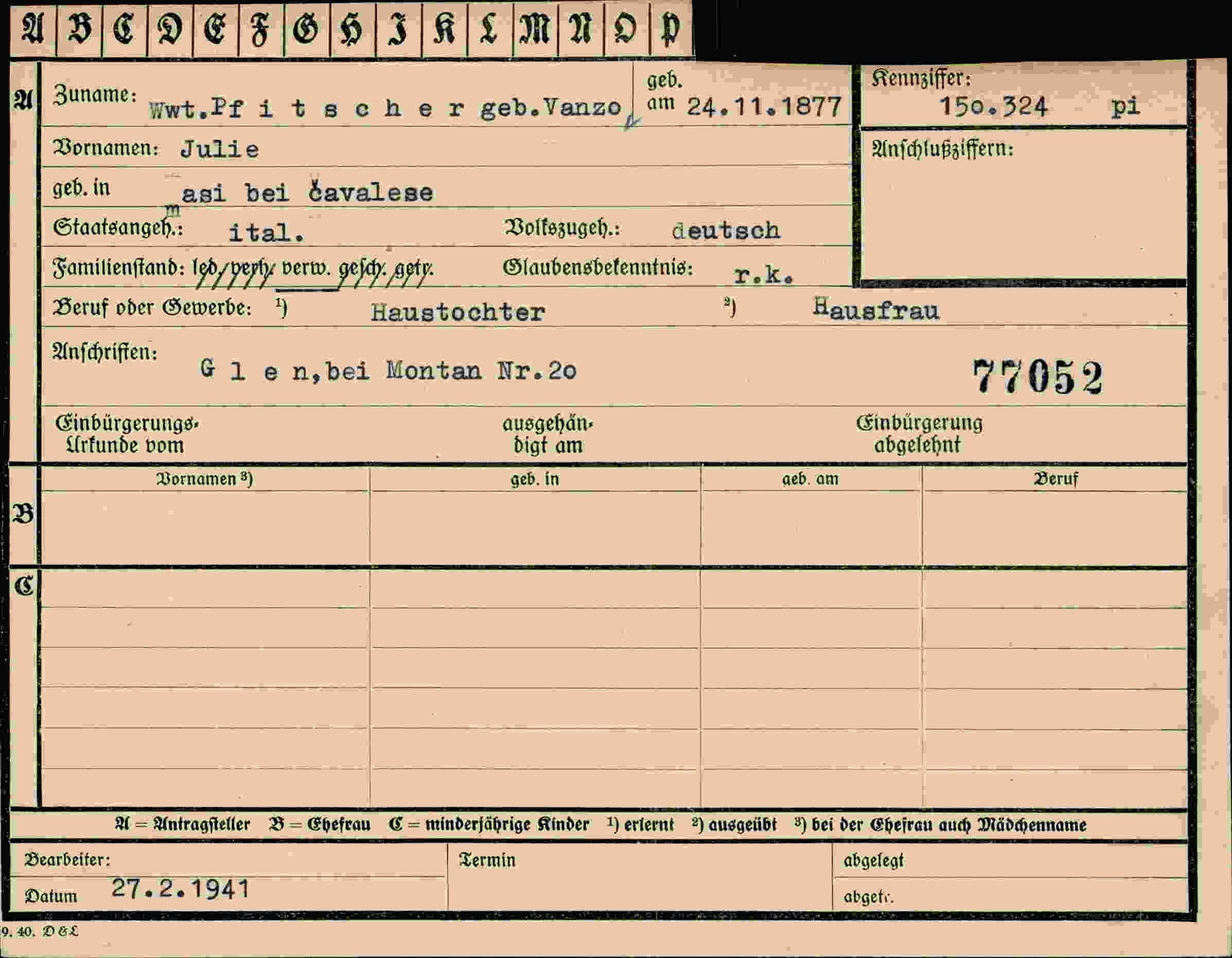This screenshot has width=1232, height=958.
Task: Click the section A margin marker
Action: coord(23,100)
